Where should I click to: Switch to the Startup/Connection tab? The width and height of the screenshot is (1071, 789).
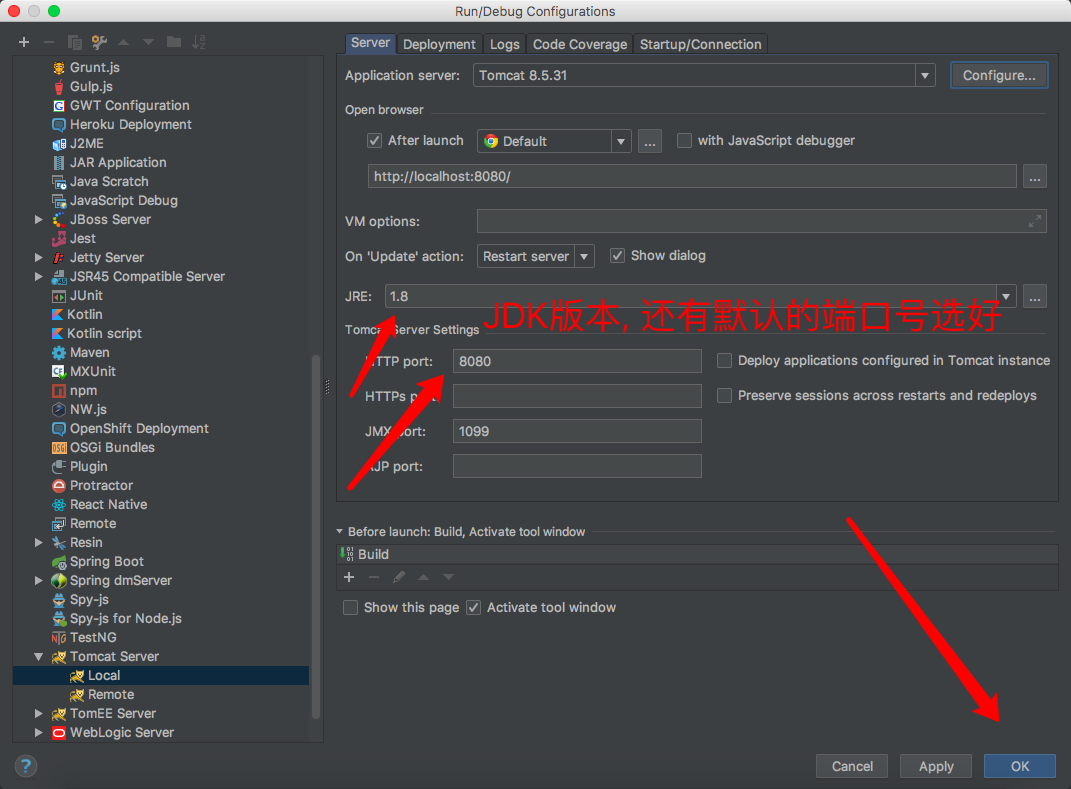(x=700, y=44)
